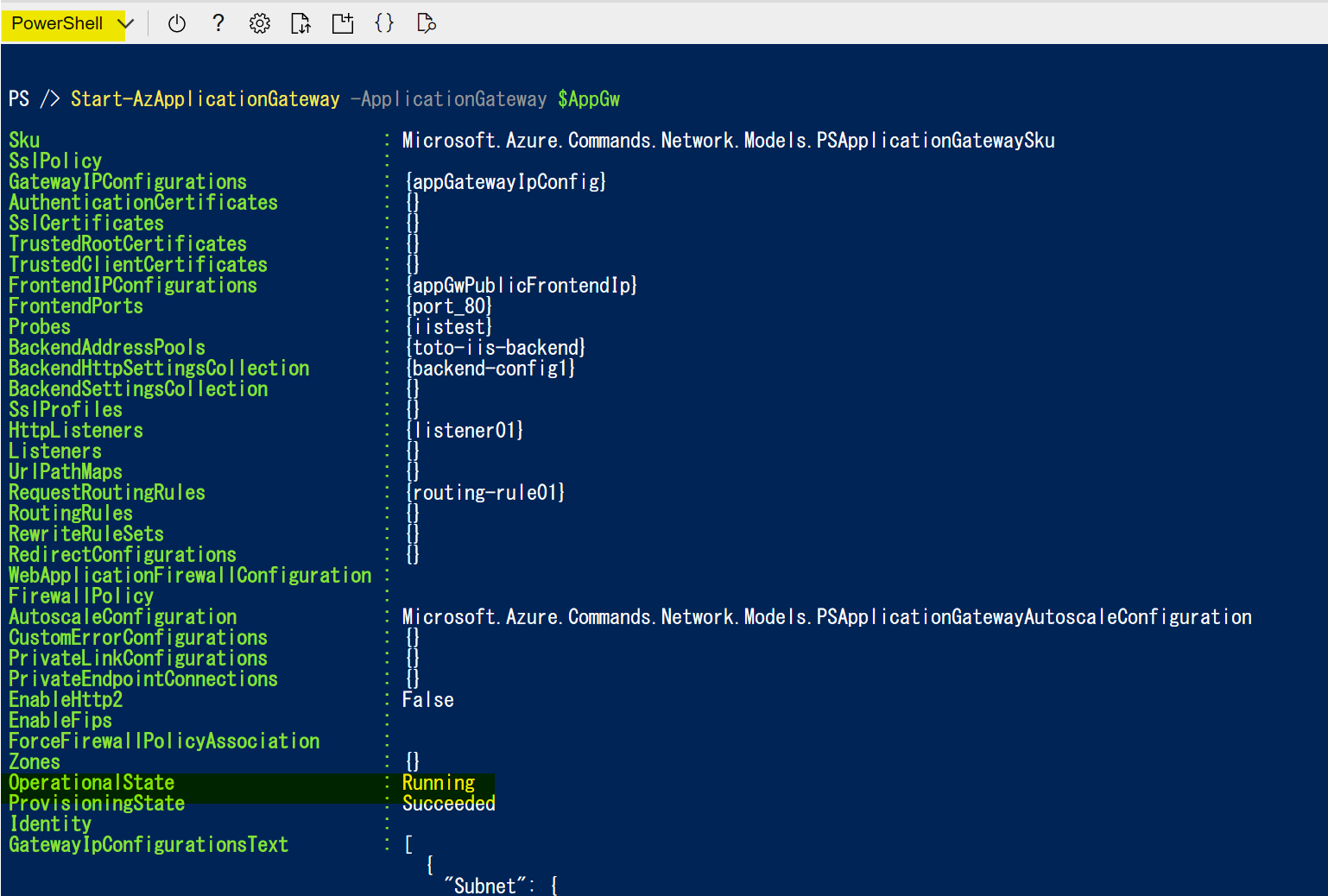
Task: Click the ProvisioningState property name
Action: click(97, 804)
